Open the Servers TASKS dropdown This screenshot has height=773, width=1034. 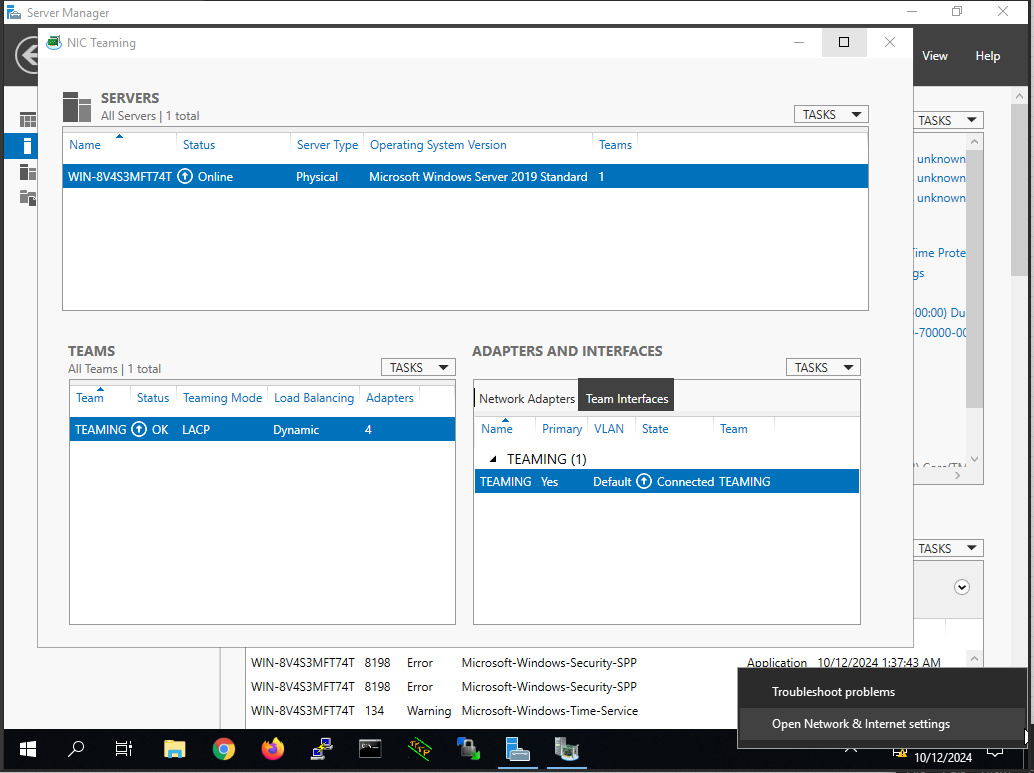pyautogui.click(x=831, y=115)
